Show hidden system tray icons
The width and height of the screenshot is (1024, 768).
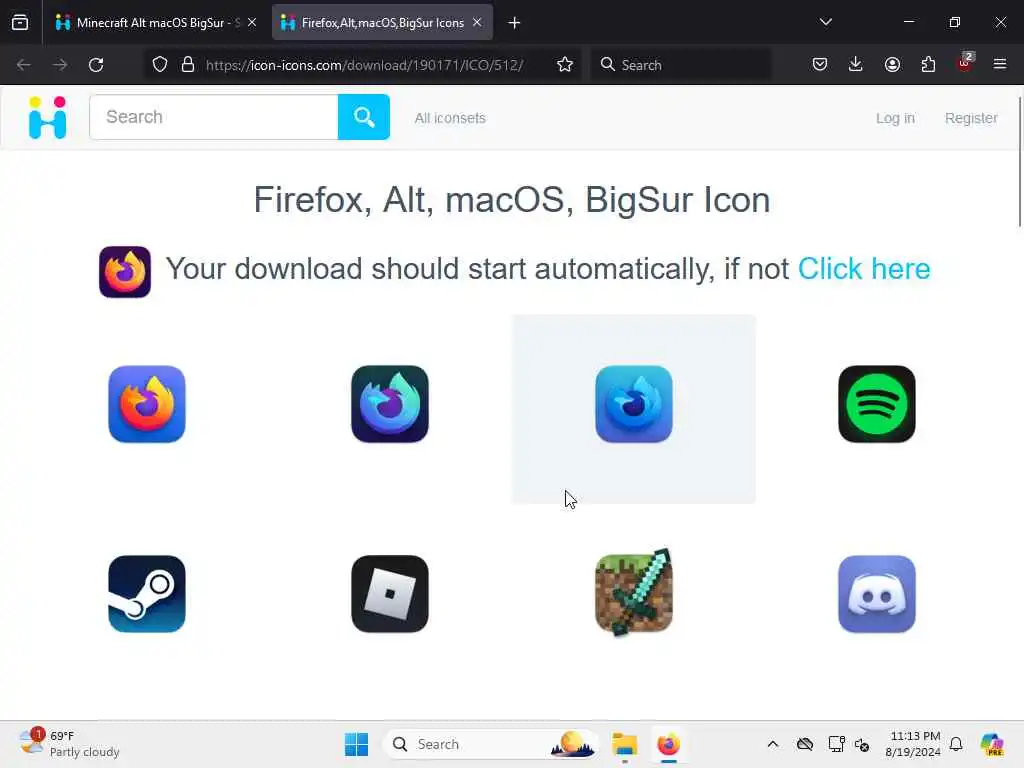(773, 744)
